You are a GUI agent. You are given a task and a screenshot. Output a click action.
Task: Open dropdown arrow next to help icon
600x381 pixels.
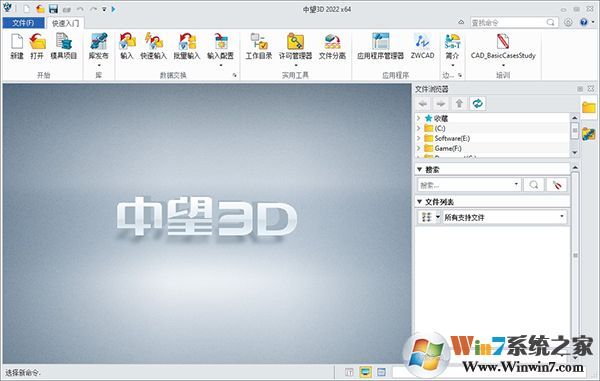tap(593, 23)
